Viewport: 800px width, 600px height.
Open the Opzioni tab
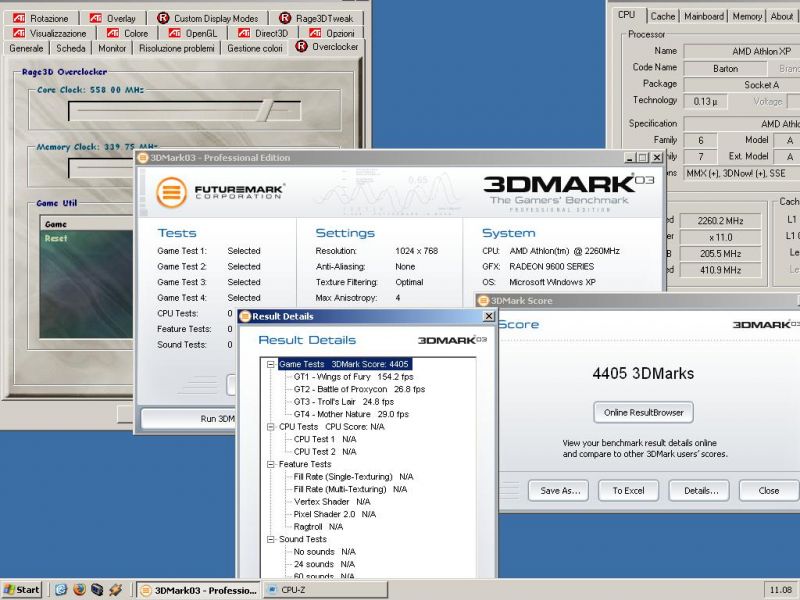tap(332, 33)
